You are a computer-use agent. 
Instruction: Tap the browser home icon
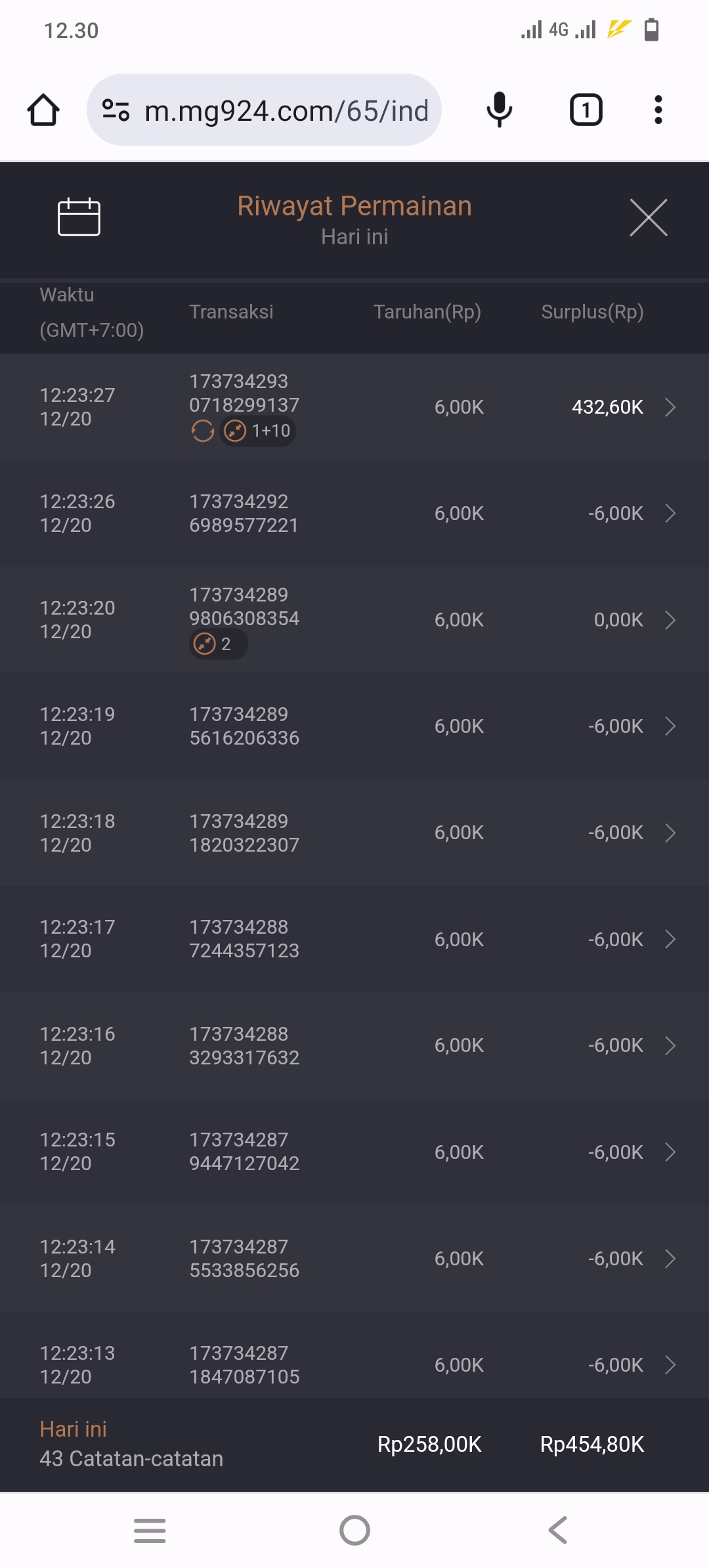pos(43,110)
